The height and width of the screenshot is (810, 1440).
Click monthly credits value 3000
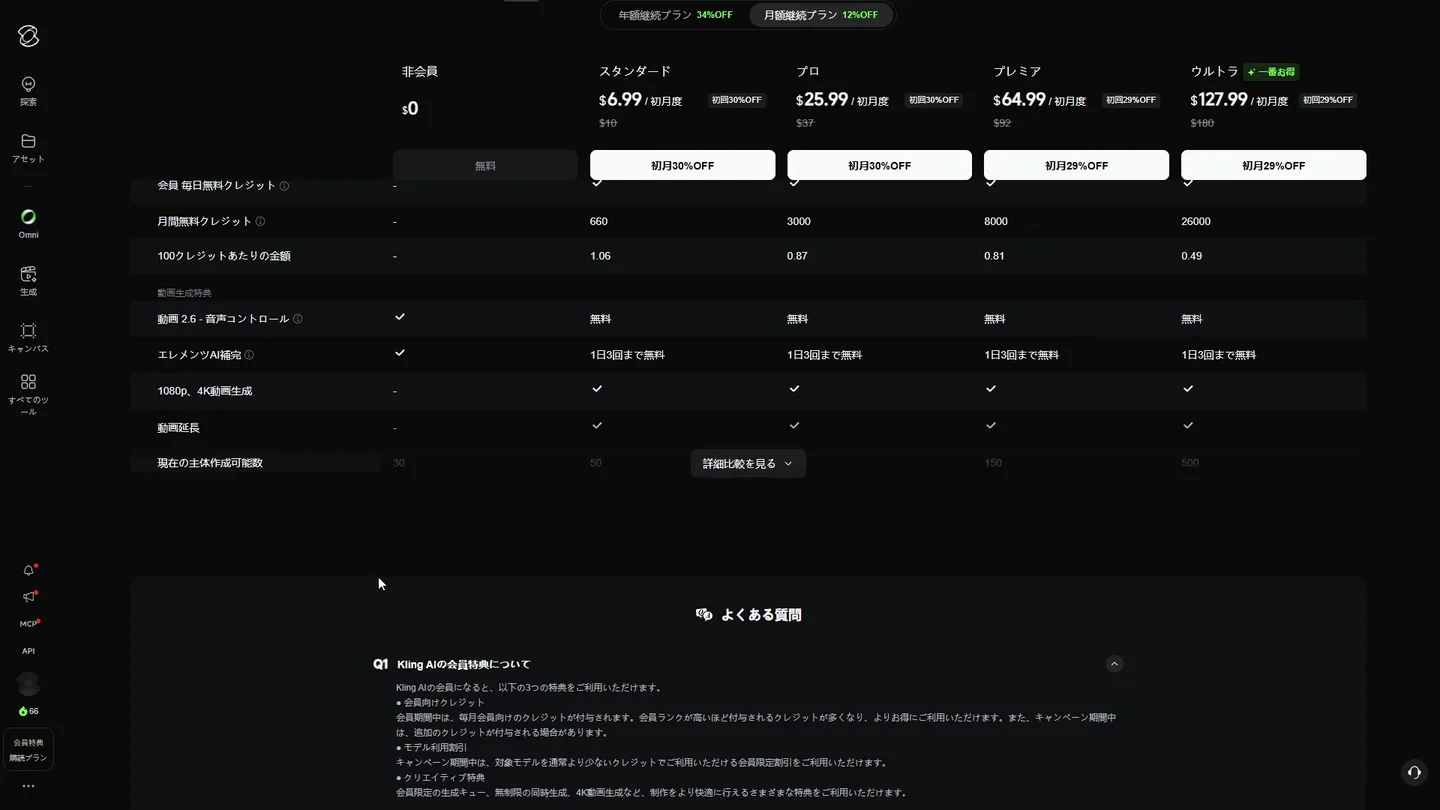click(x=799, y=222)
